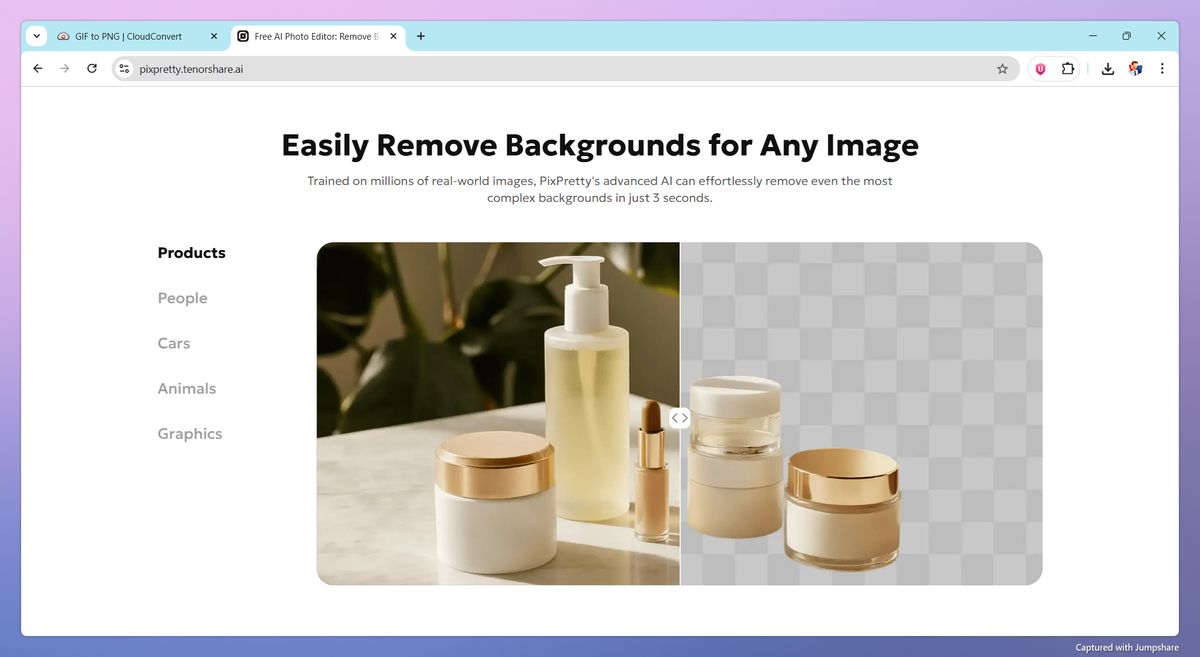
Task: Click the site information icon in address bar
Action: point(123,69)
